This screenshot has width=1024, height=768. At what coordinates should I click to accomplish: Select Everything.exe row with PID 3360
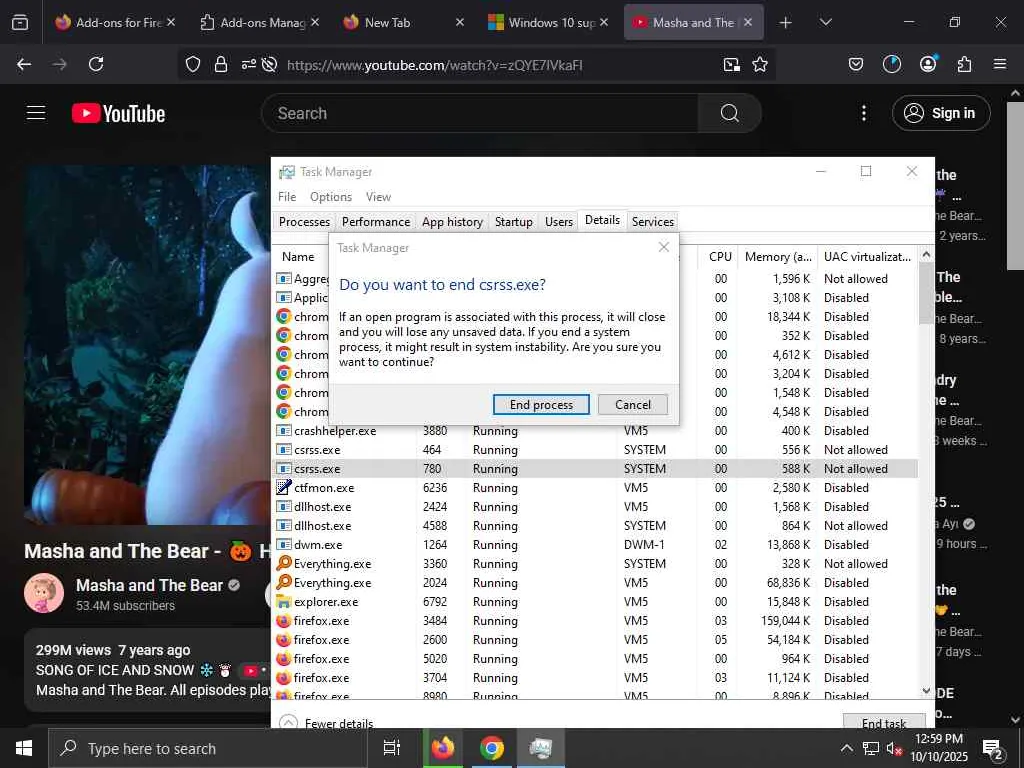595,564
